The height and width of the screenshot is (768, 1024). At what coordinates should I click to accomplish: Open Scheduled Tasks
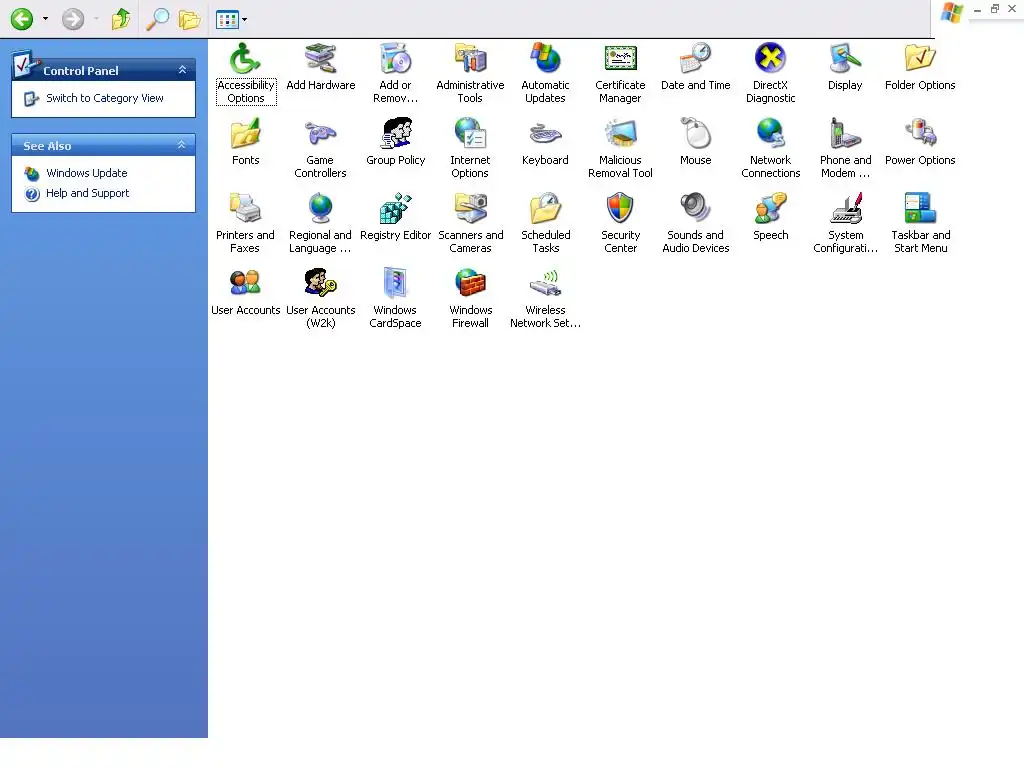click(x=545, y=223)
